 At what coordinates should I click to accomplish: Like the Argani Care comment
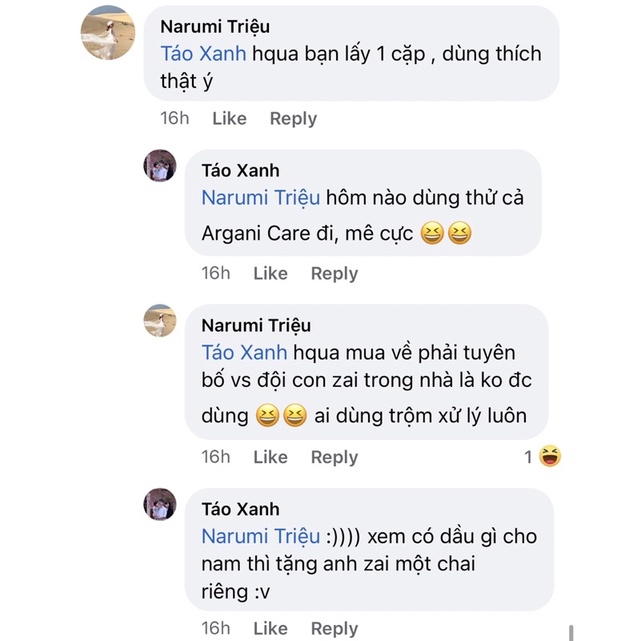coord(270,273)
